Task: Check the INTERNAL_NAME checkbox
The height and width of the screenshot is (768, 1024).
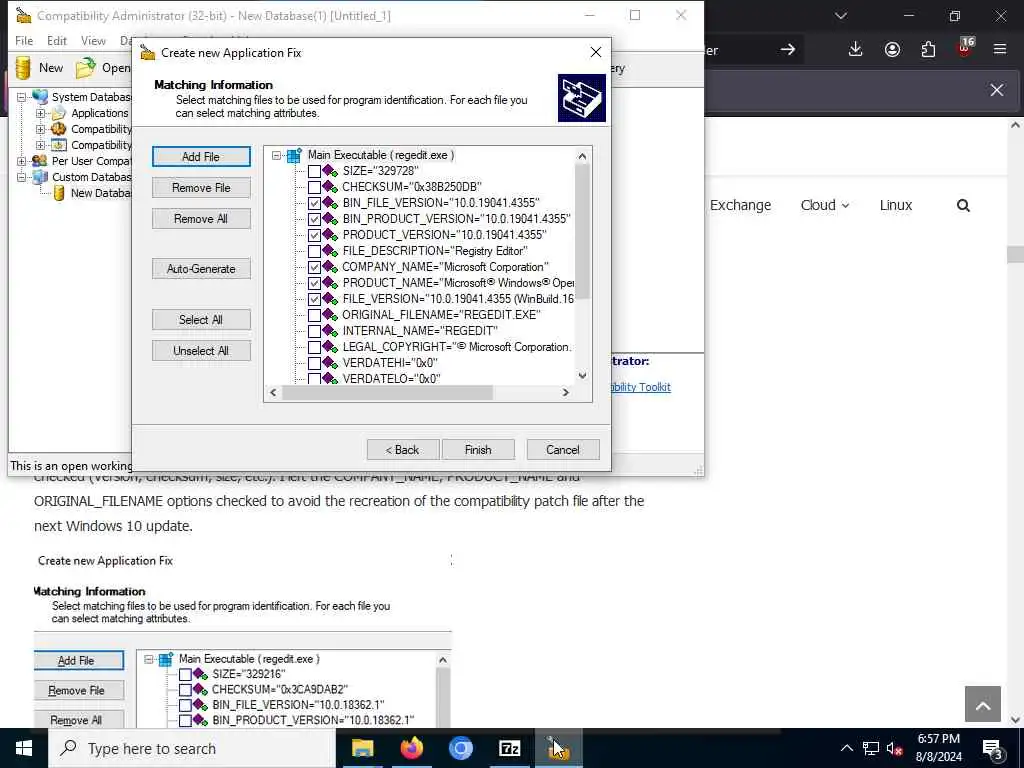Action: coord(314,331)
